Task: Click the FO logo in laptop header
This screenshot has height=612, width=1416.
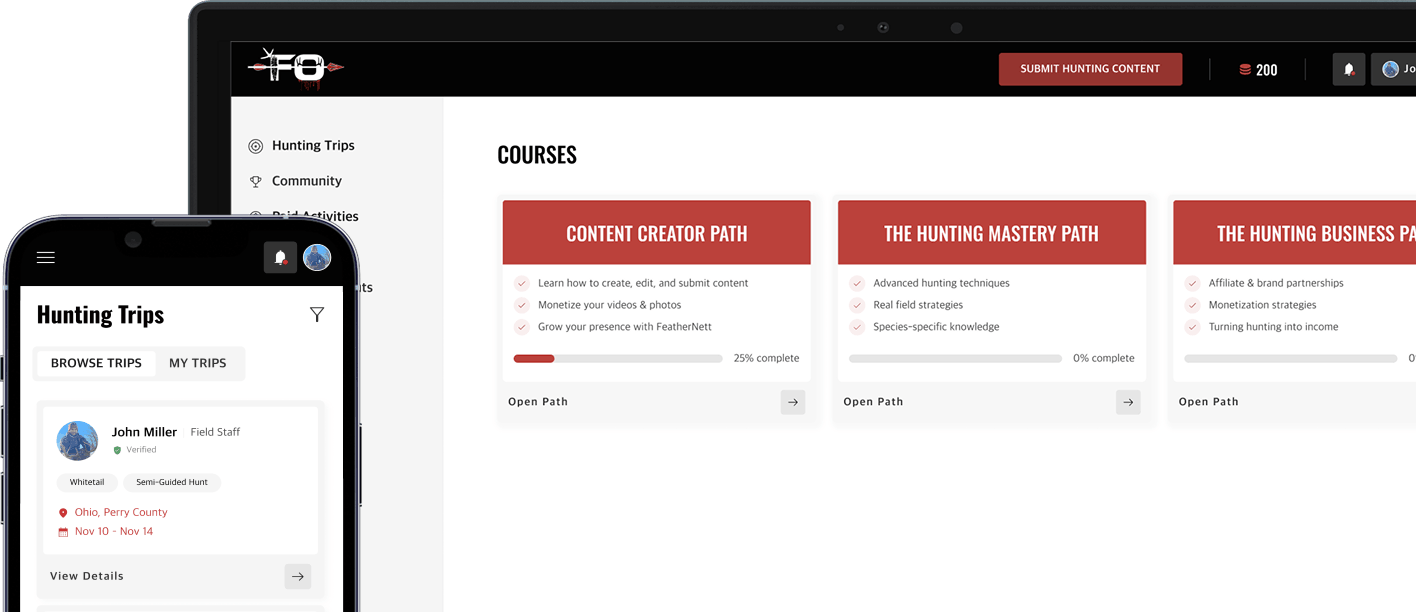Action: click(x=296, y=69)
